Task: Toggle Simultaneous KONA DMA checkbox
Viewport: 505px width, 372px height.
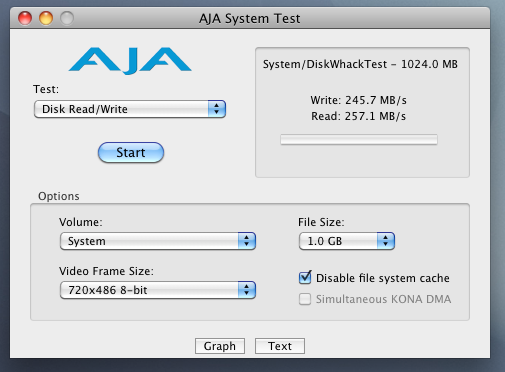Action: click(x=305, y=299)
